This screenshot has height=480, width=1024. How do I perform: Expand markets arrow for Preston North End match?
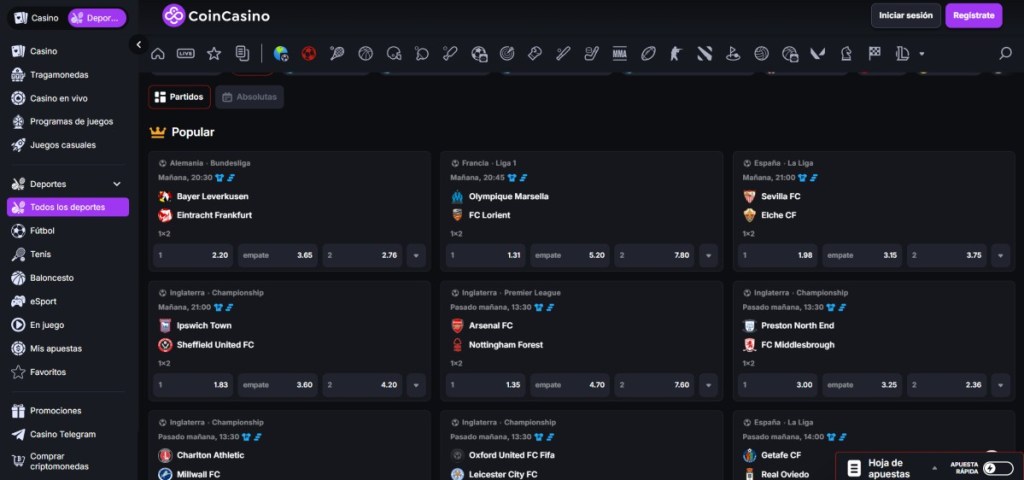click(x=1000, y=385)
